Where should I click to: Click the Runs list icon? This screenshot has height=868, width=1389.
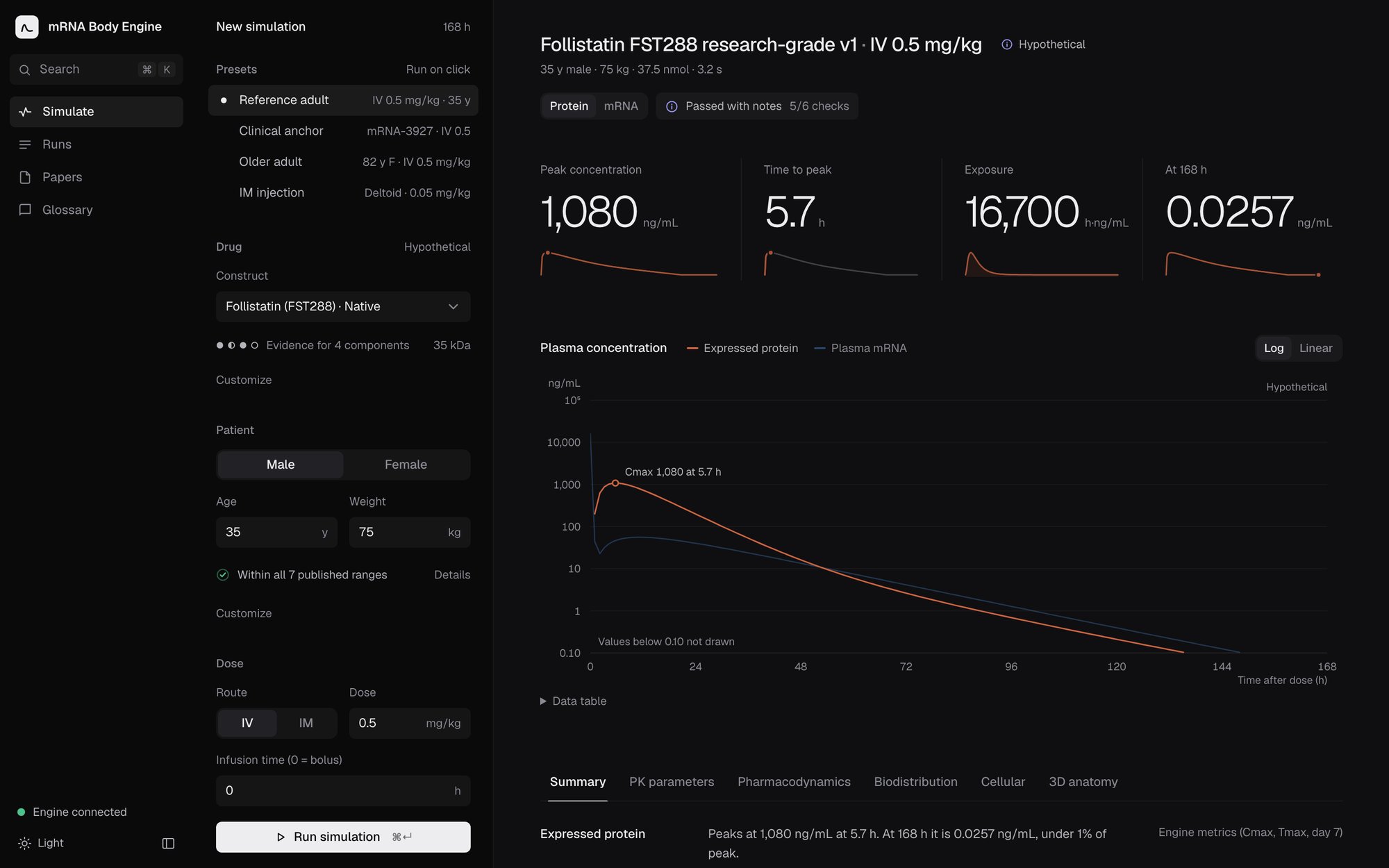click(25, 144)
